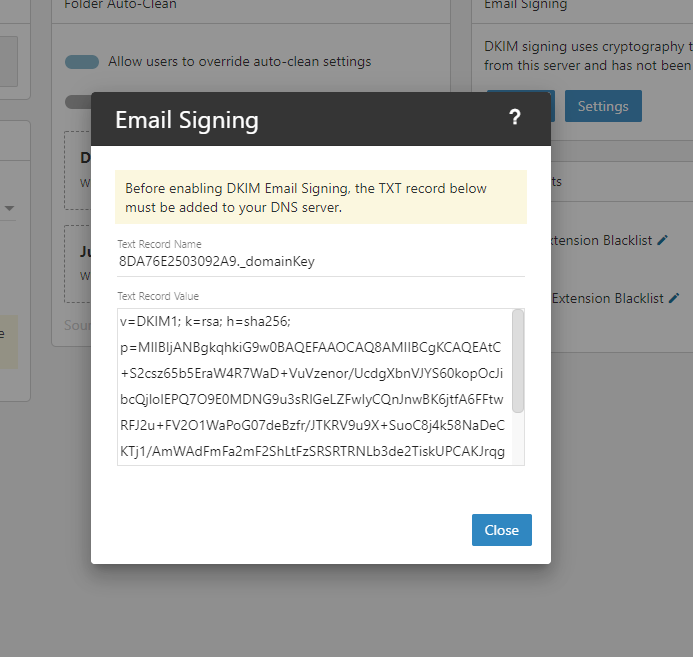Expand the small gray dropdown arrow at left
The image size is (693, 657).
click(x=9, y=208)
